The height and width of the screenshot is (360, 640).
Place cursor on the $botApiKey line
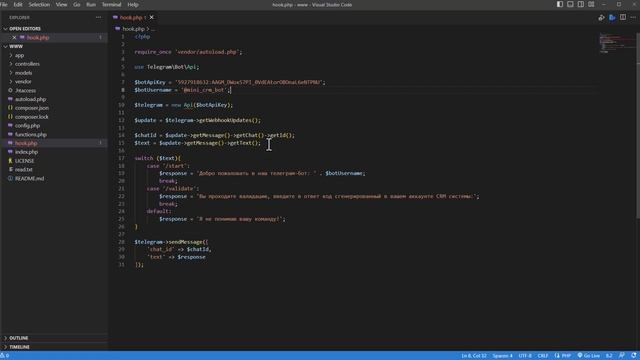point(230,82)
